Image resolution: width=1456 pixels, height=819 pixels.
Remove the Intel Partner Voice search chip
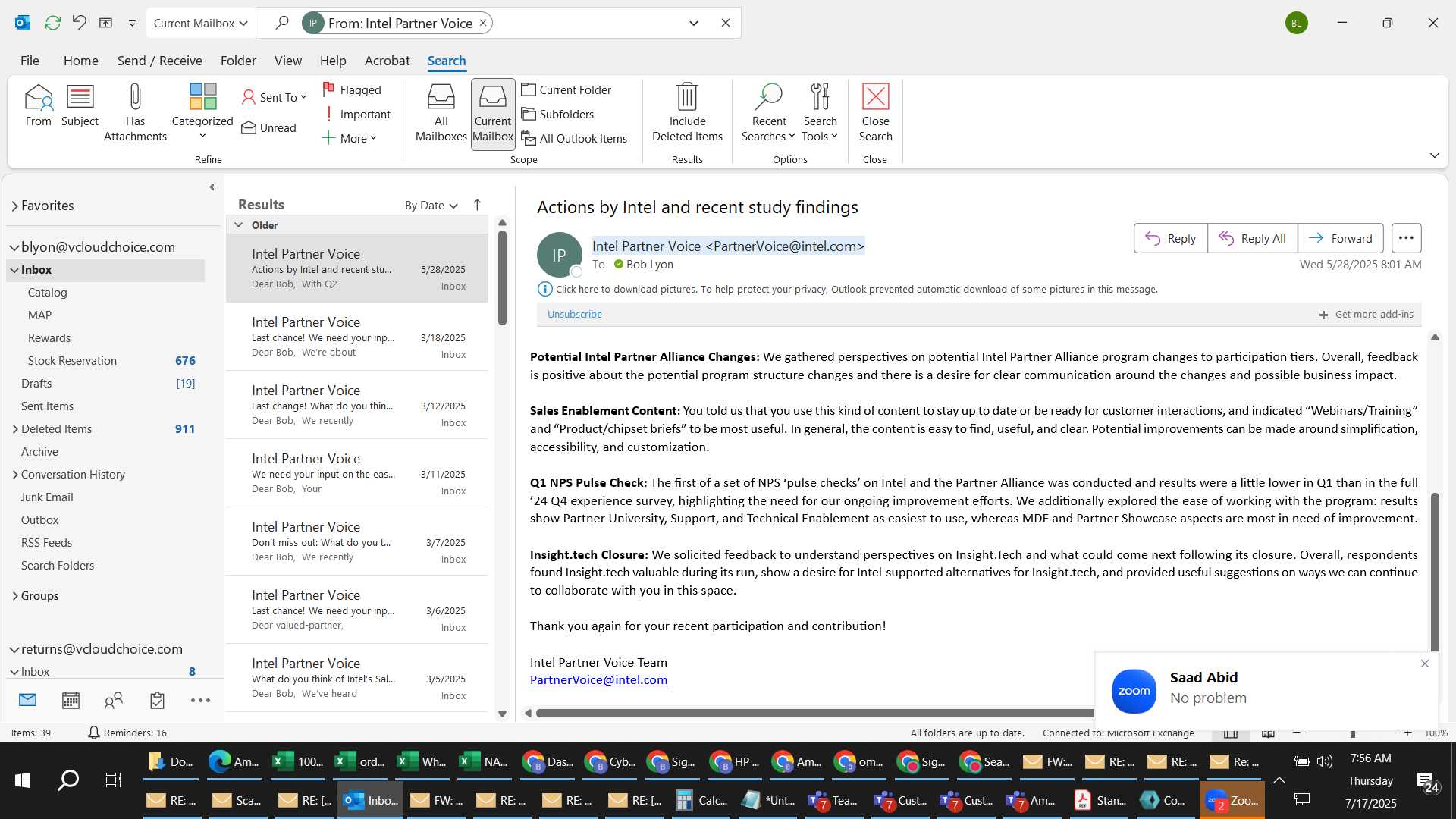click(482, 23)
